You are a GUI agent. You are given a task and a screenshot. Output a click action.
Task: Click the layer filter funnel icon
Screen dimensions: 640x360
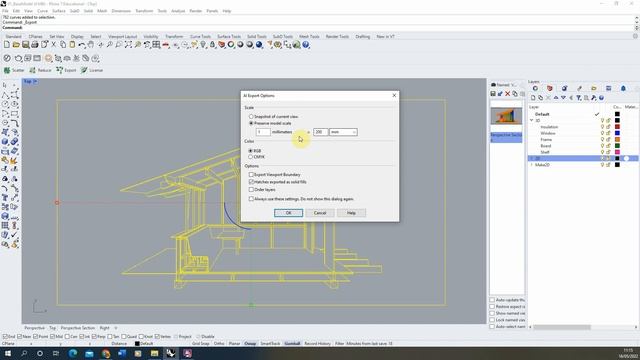point(578,98)
